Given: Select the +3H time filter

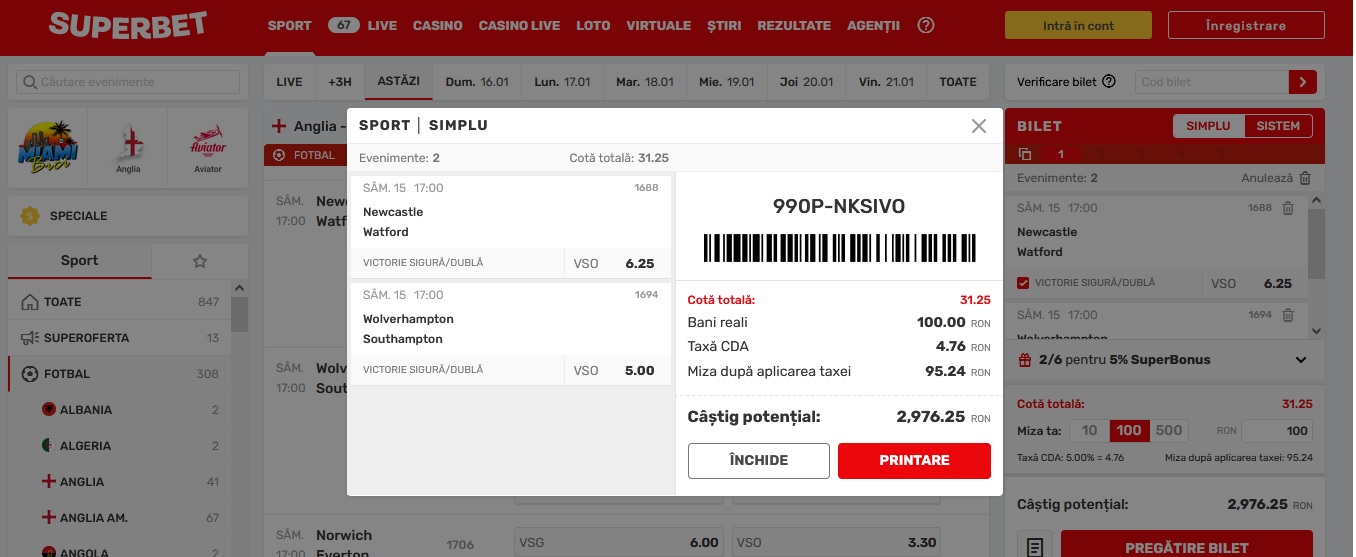Looking at the screenshot, I should click(340, 82).
